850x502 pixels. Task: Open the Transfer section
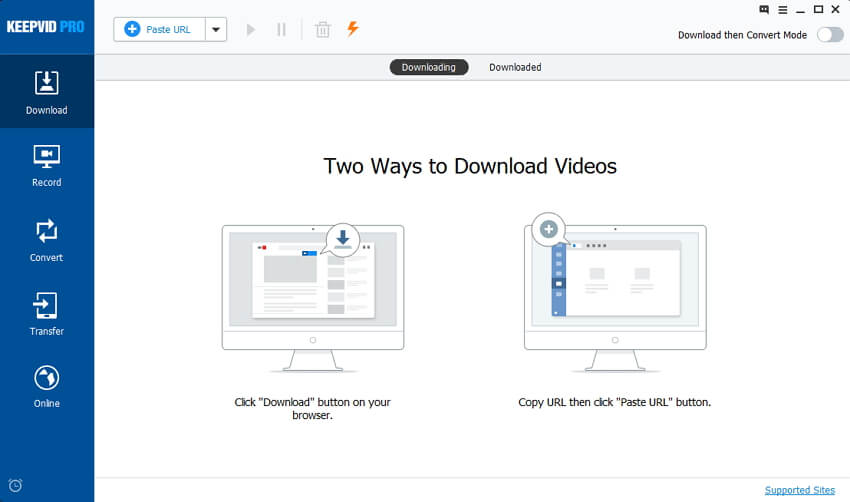pyautogui.click(x=47, y=314)
